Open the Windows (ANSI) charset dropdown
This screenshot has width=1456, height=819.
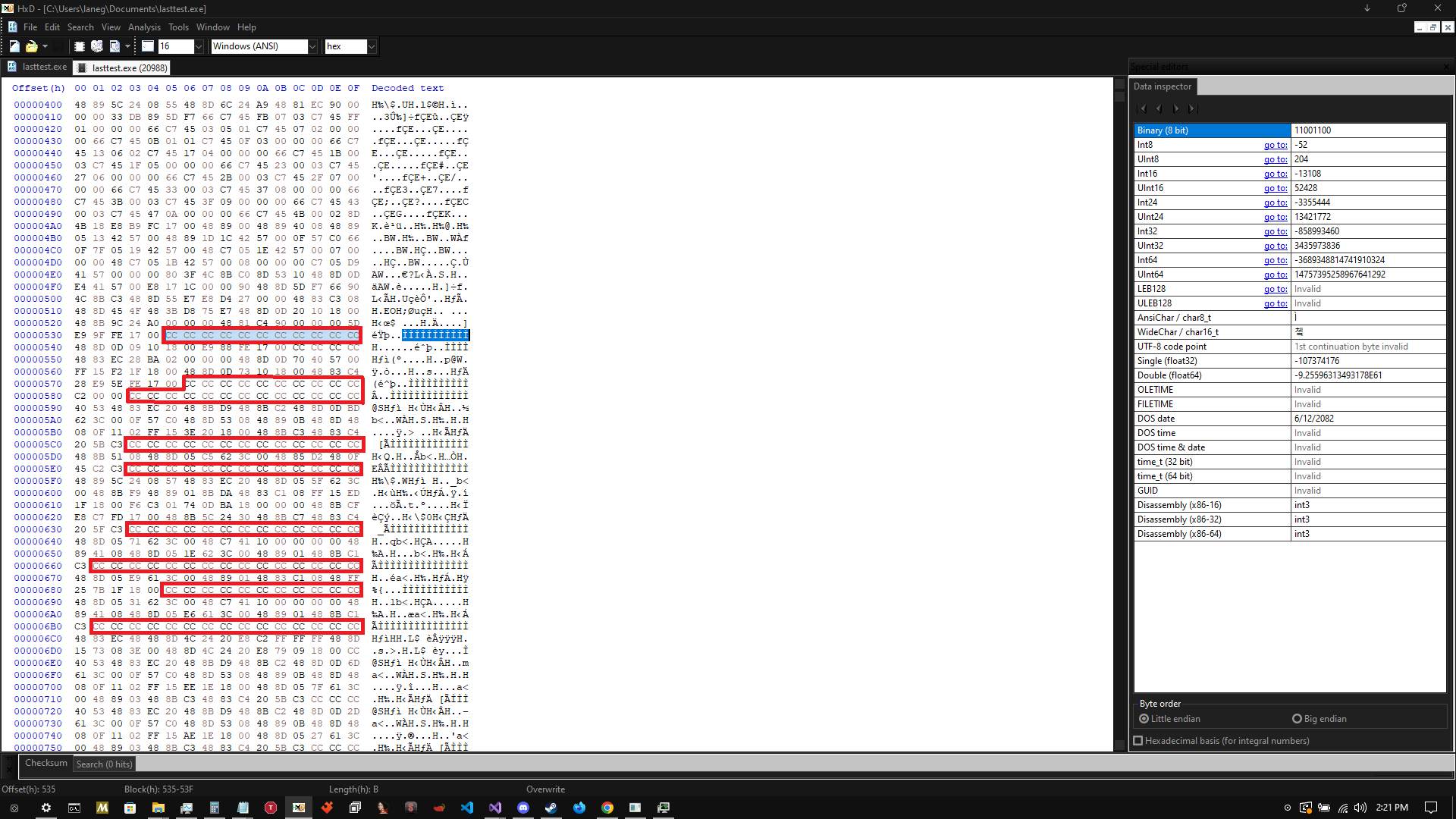point(312,46)
